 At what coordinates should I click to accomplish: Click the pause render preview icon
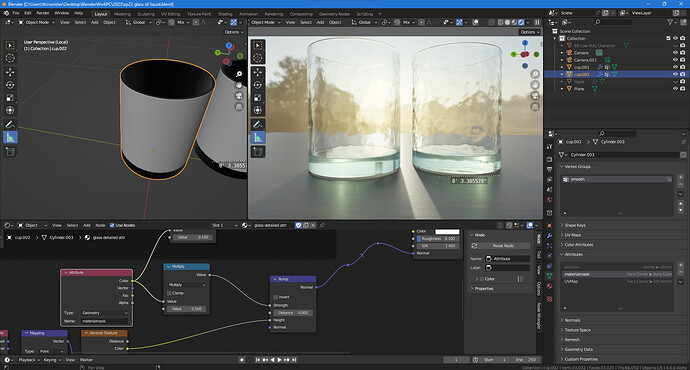click(x=537, y=22)
